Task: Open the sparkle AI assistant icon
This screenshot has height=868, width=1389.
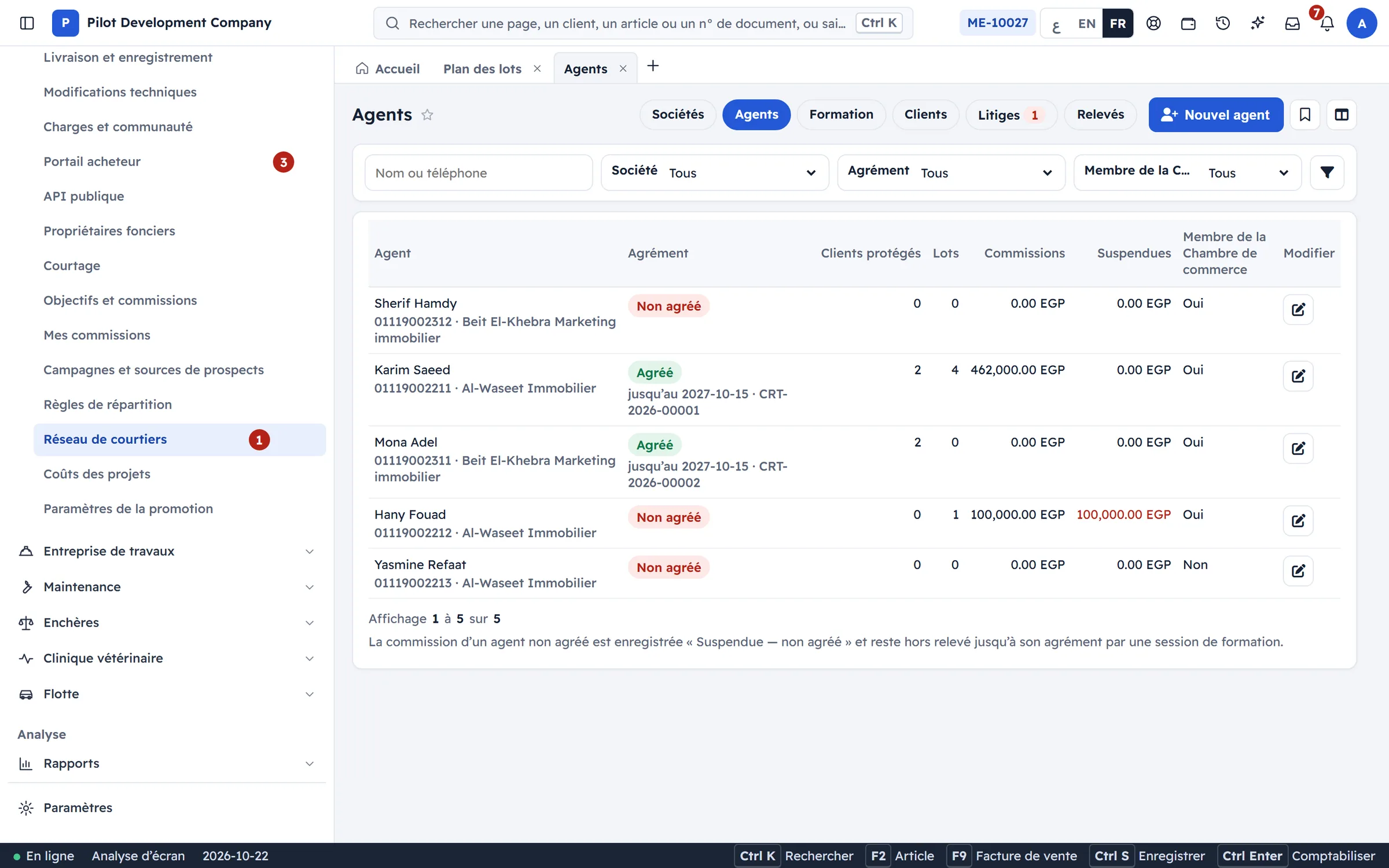Action: coord(1258,23)
